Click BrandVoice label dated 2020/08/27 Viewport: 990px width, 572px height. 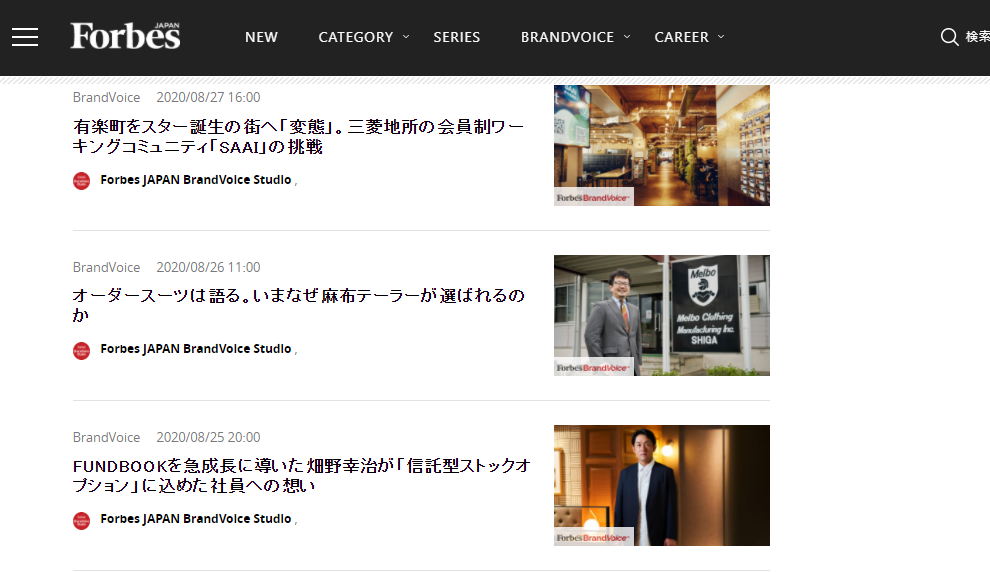click(x=106, y=97)
